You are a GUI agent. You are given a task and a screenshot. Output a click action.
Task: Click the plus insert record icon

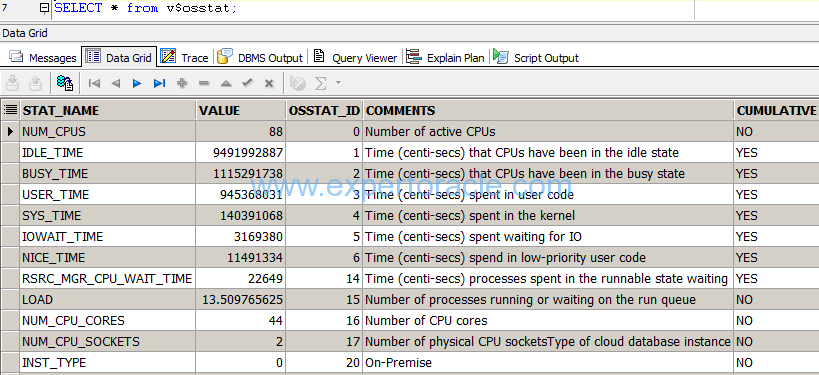(182, 84)
